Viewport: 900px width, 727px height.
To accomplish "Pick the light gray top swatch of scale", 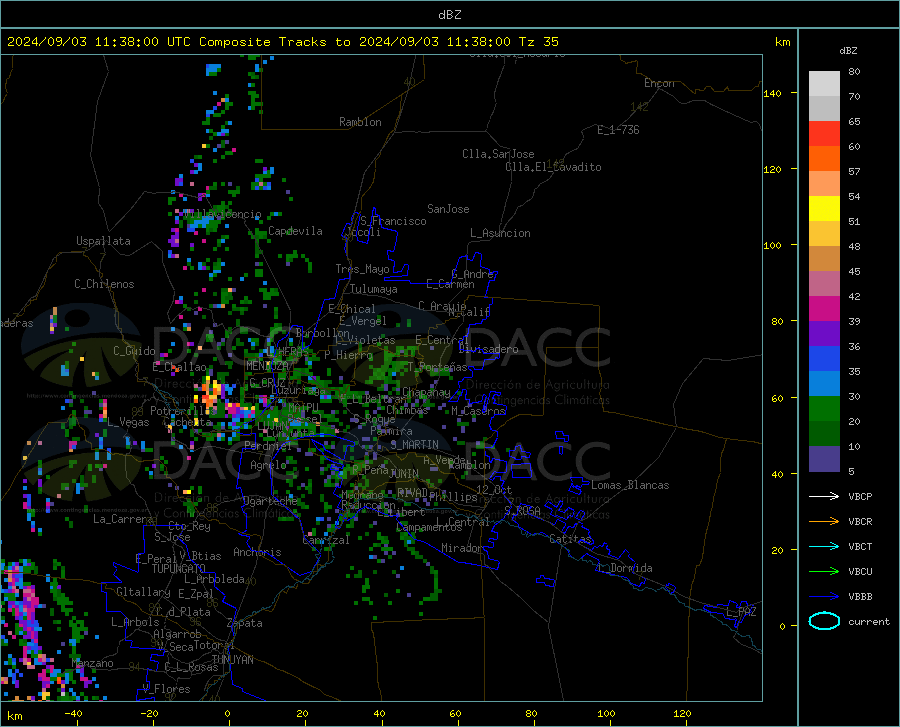I will tap(824, 84).
